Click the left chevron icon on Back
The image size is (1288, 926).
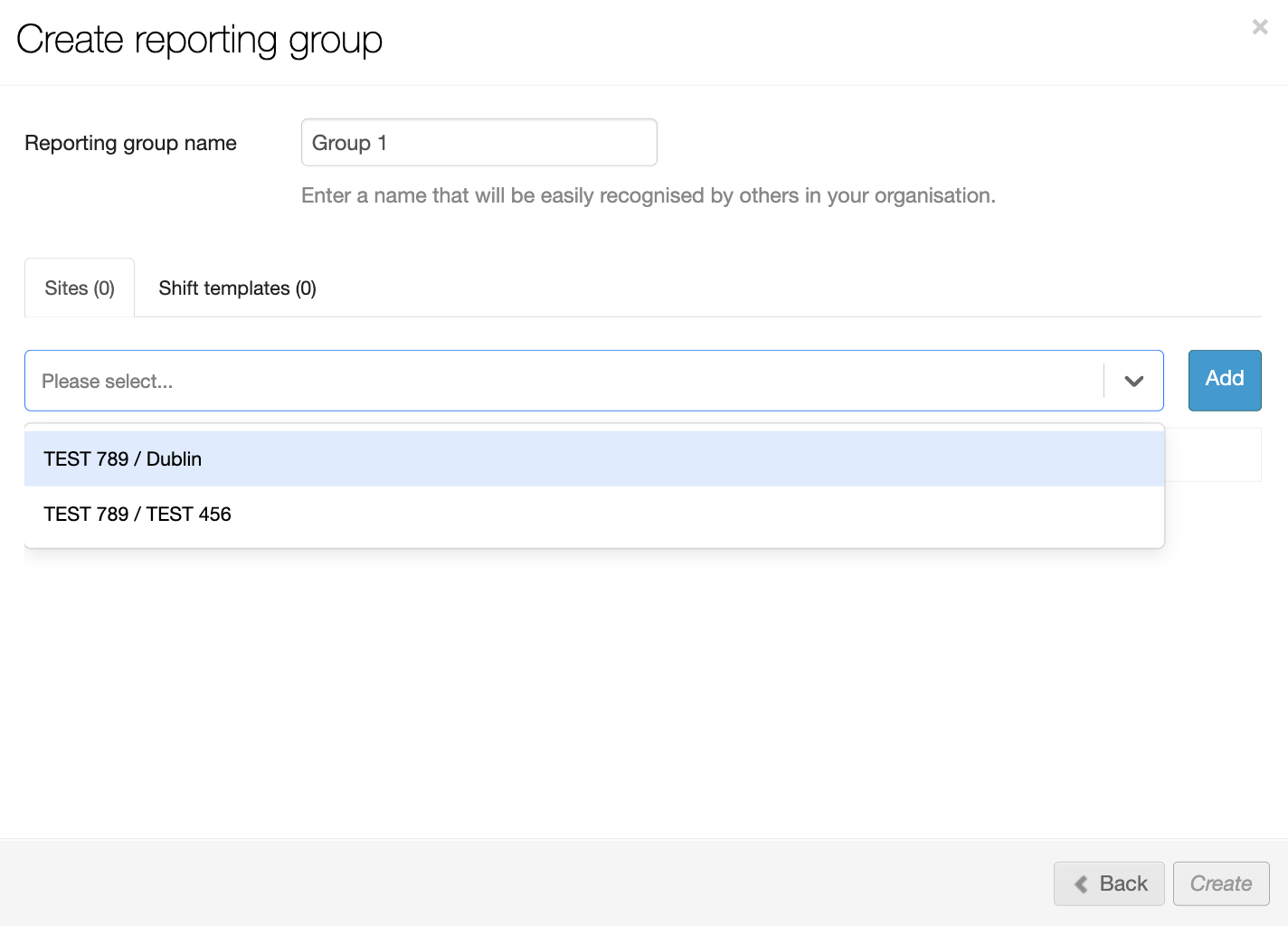click(1081, 884)
